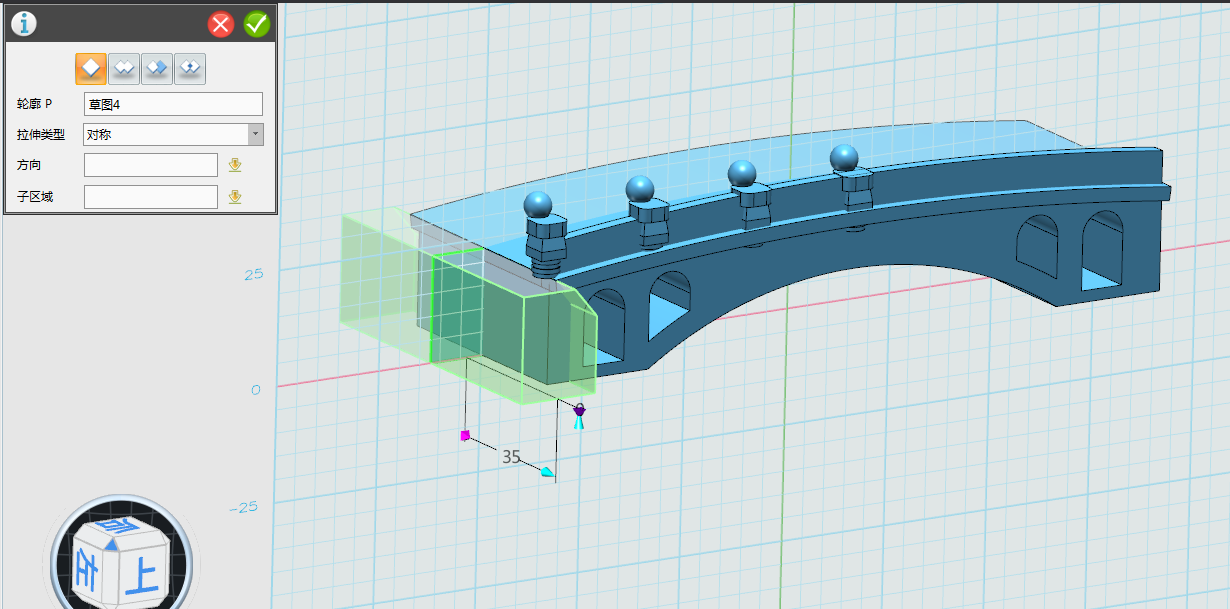Open the info help icon
This screenshot has height=609, width=1230.
23,23
